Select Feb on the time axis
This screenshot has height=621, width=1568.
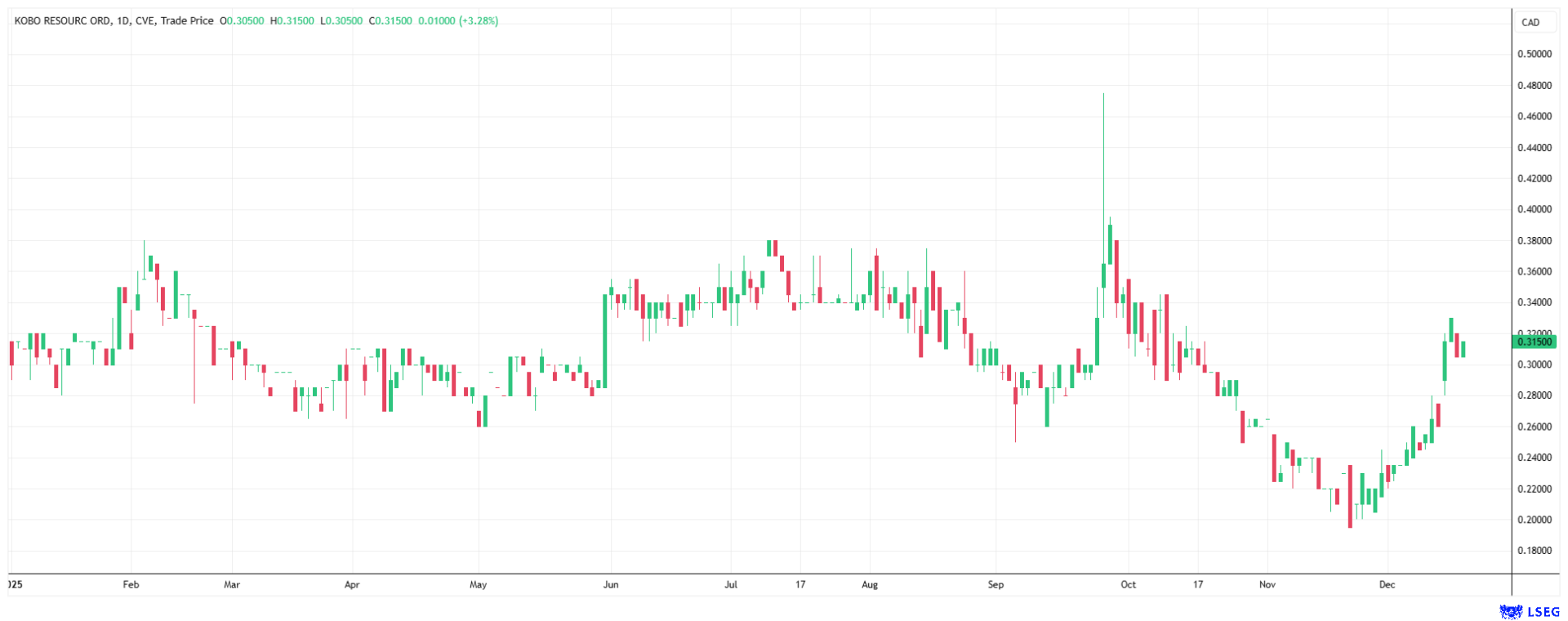131,584
